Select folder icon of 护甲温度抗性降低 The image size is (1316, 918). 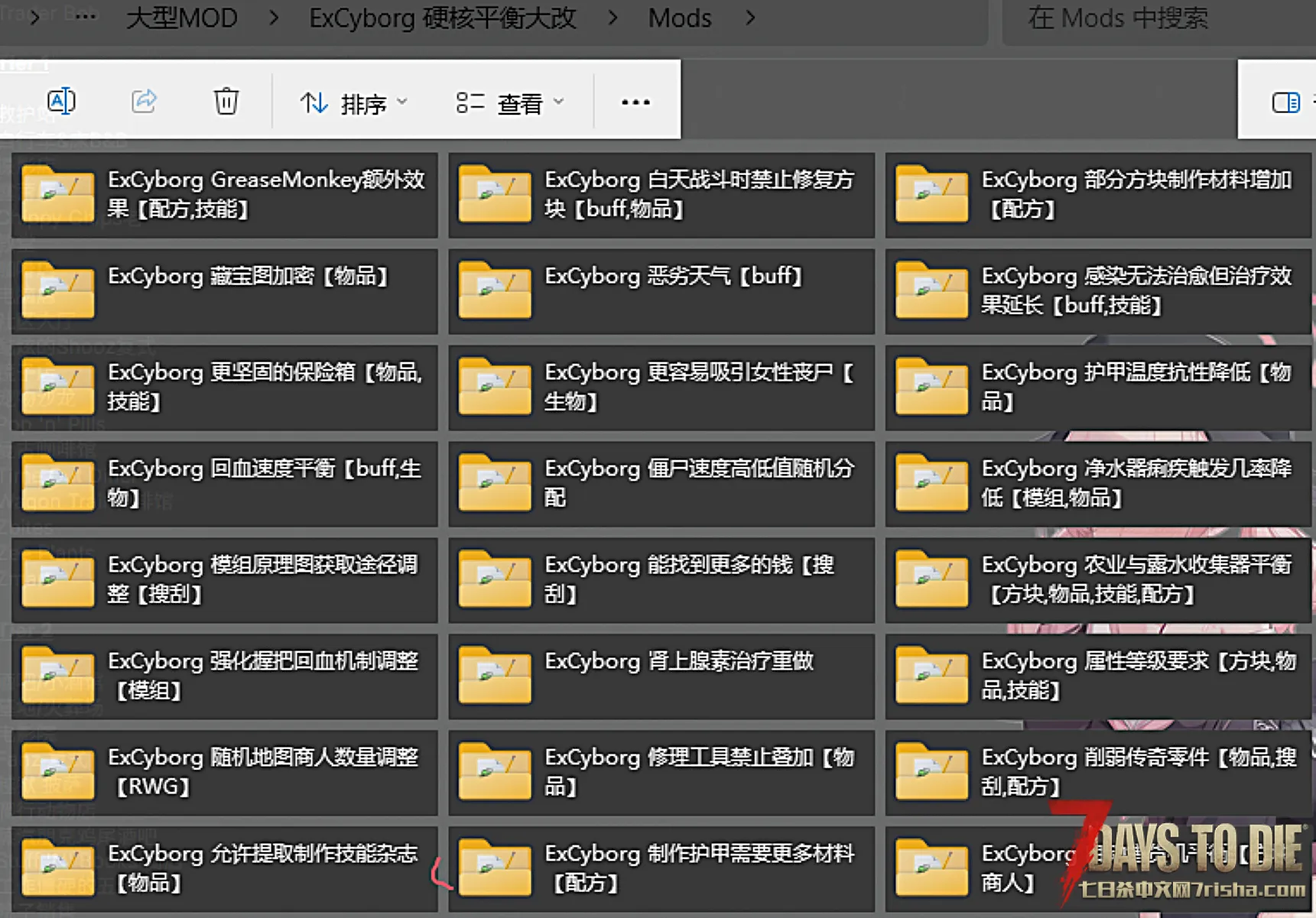click(931, 386)
